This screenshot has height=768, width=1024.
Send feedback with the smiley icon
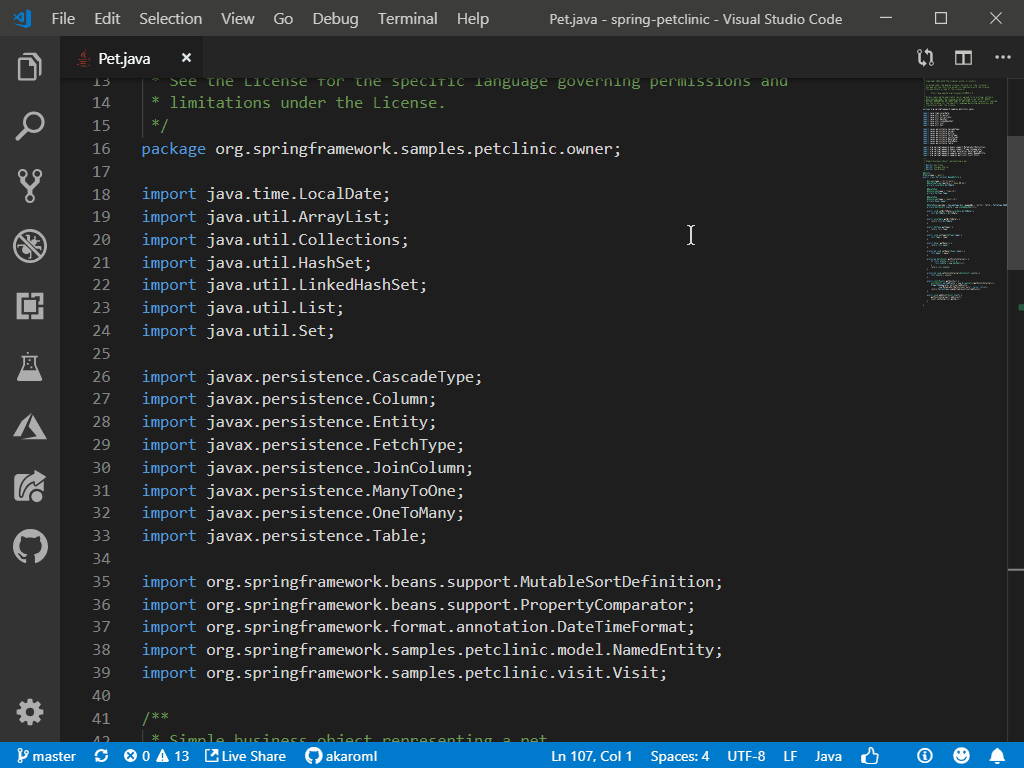[x=961, y=756]
